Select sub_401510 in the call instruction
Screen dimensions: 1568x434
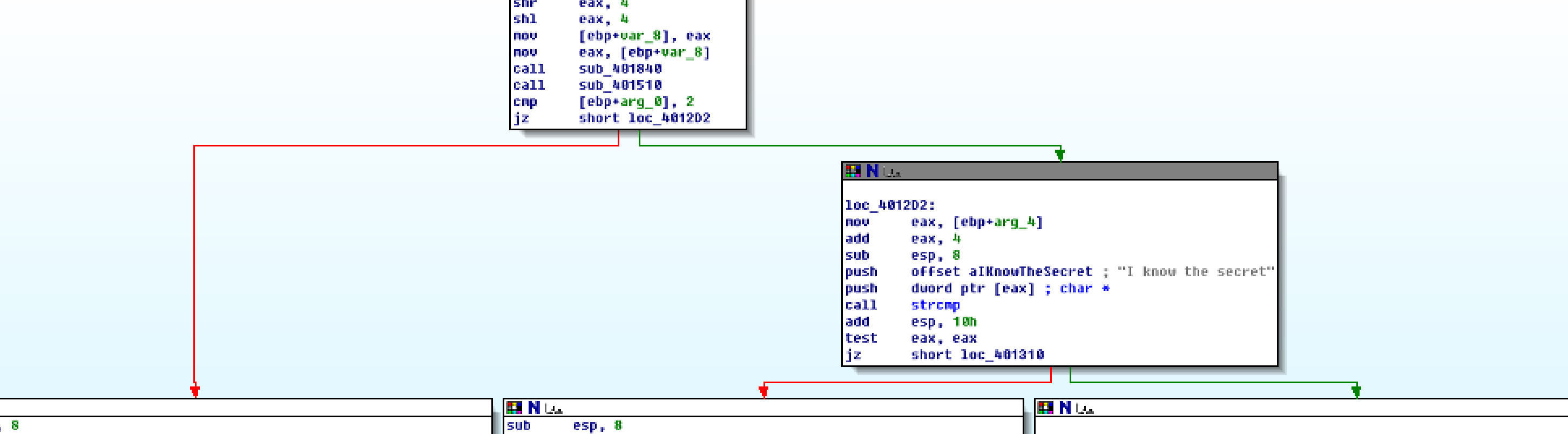[x=620, y=85]
